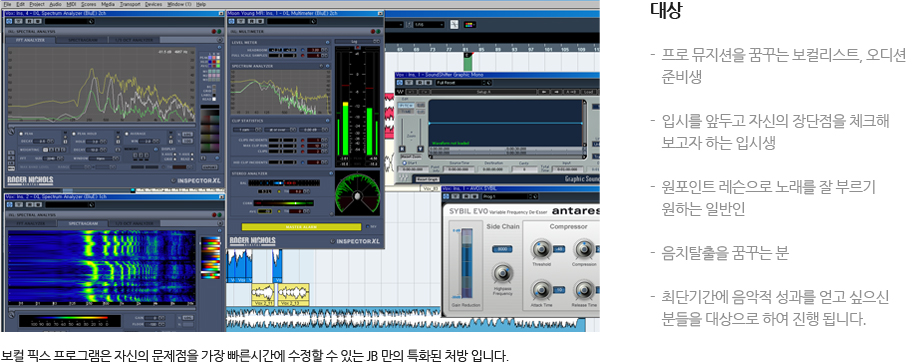The image size is (920, 362).
Task: Open the Devices menu
Action: coord(153,4)
